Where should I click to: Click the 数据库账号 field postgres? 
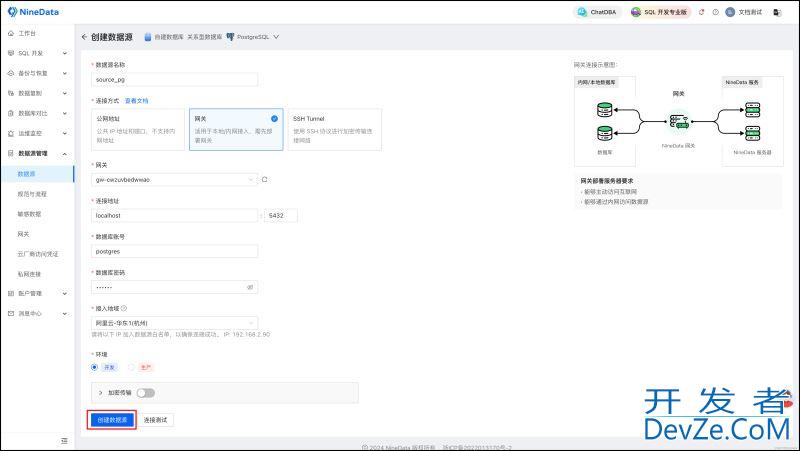pos(174,252)
